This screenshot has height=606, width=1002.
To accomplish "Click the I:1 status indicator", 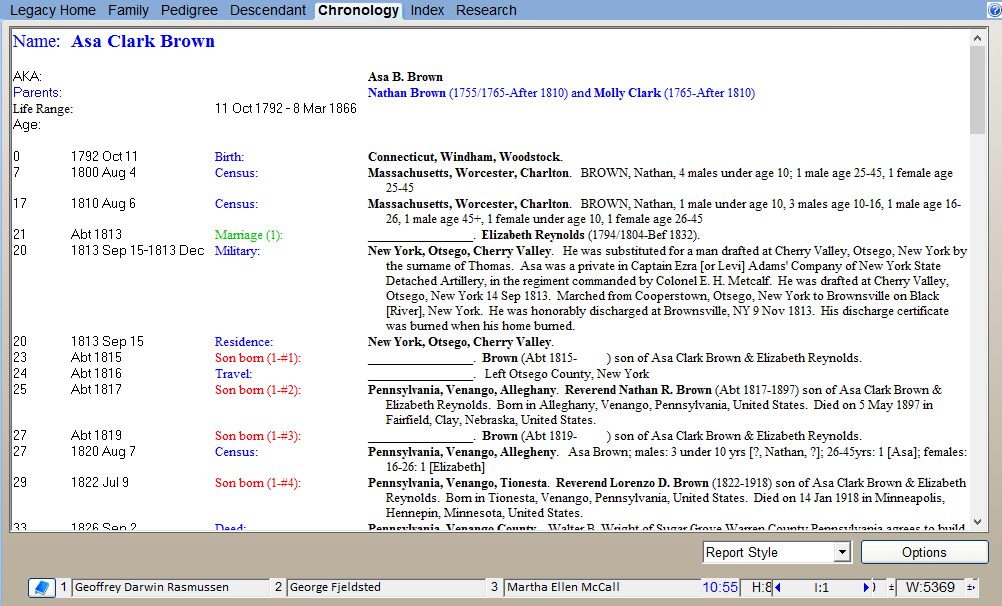I will coord(821,587).
